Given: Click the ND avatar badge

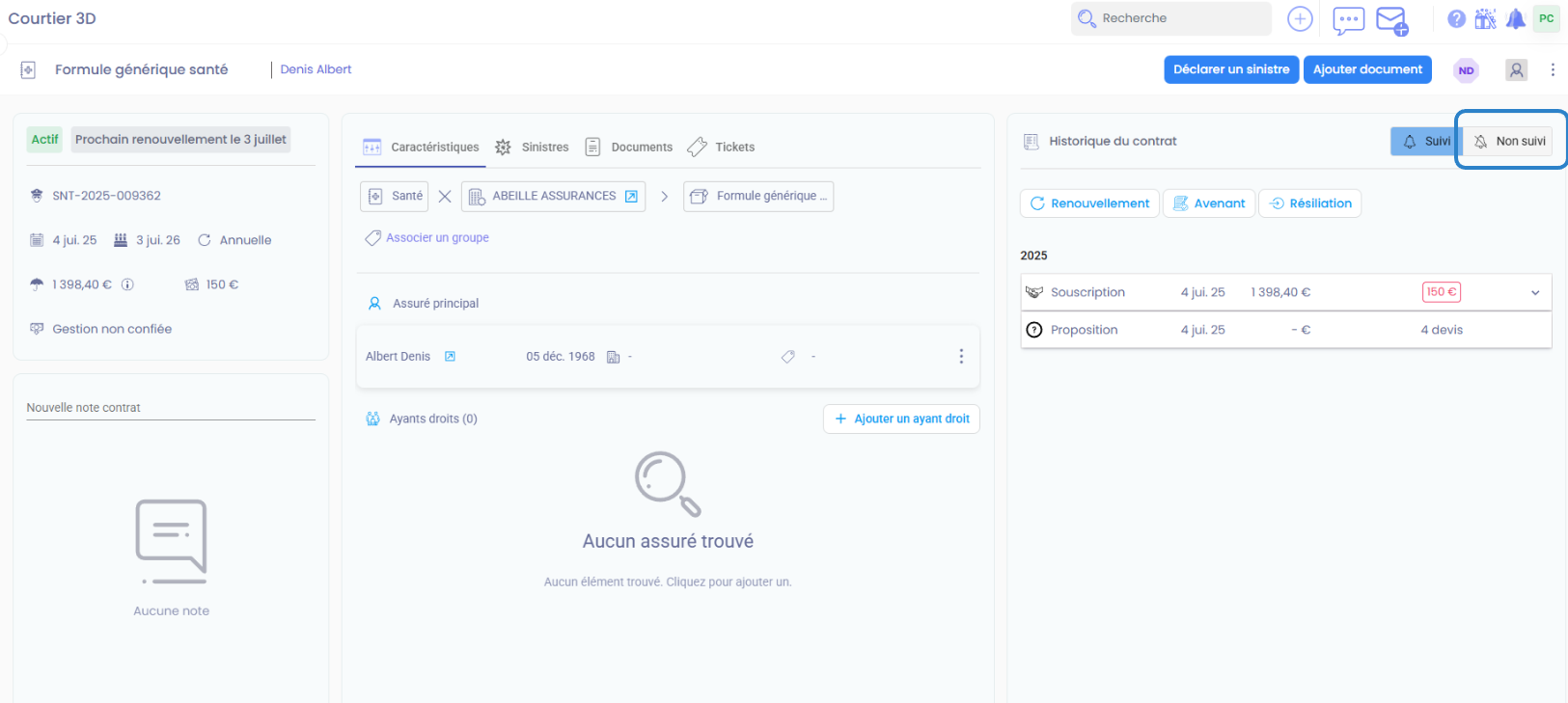Looking at the screenshot, I should [1467, 70].
